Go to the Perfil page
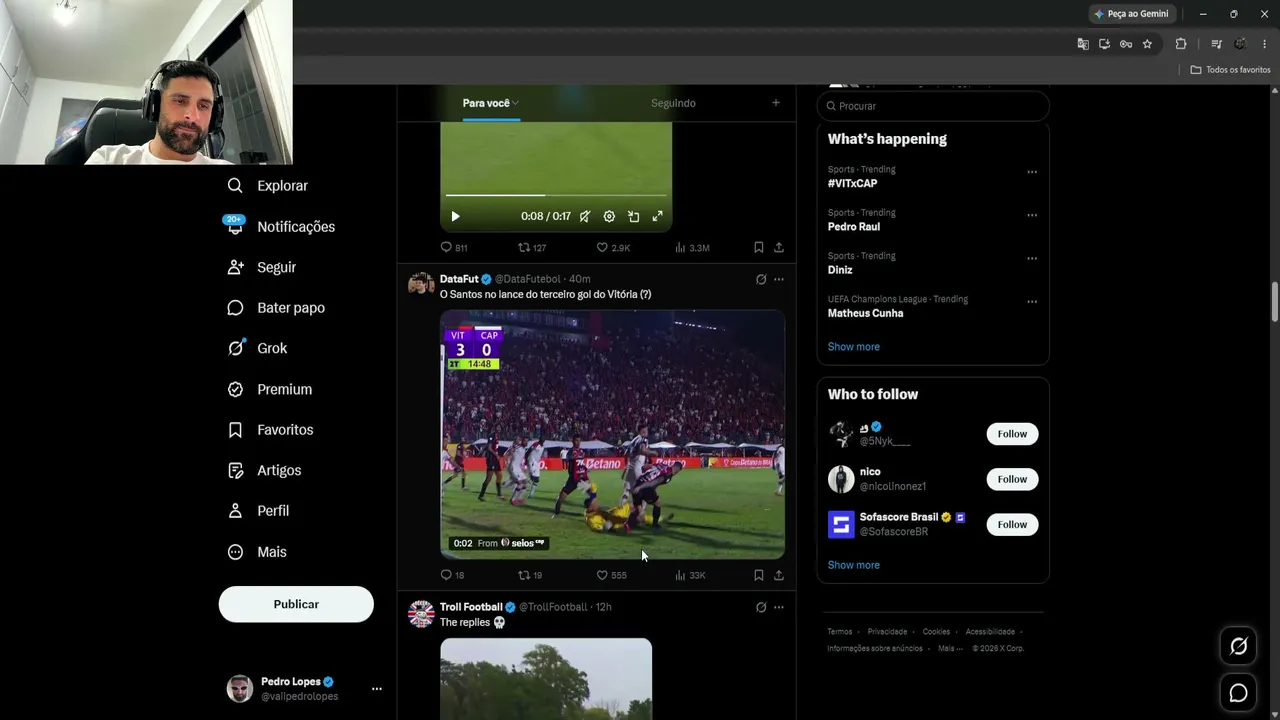The image size is (1280, 720). click(x=258, y=511)
